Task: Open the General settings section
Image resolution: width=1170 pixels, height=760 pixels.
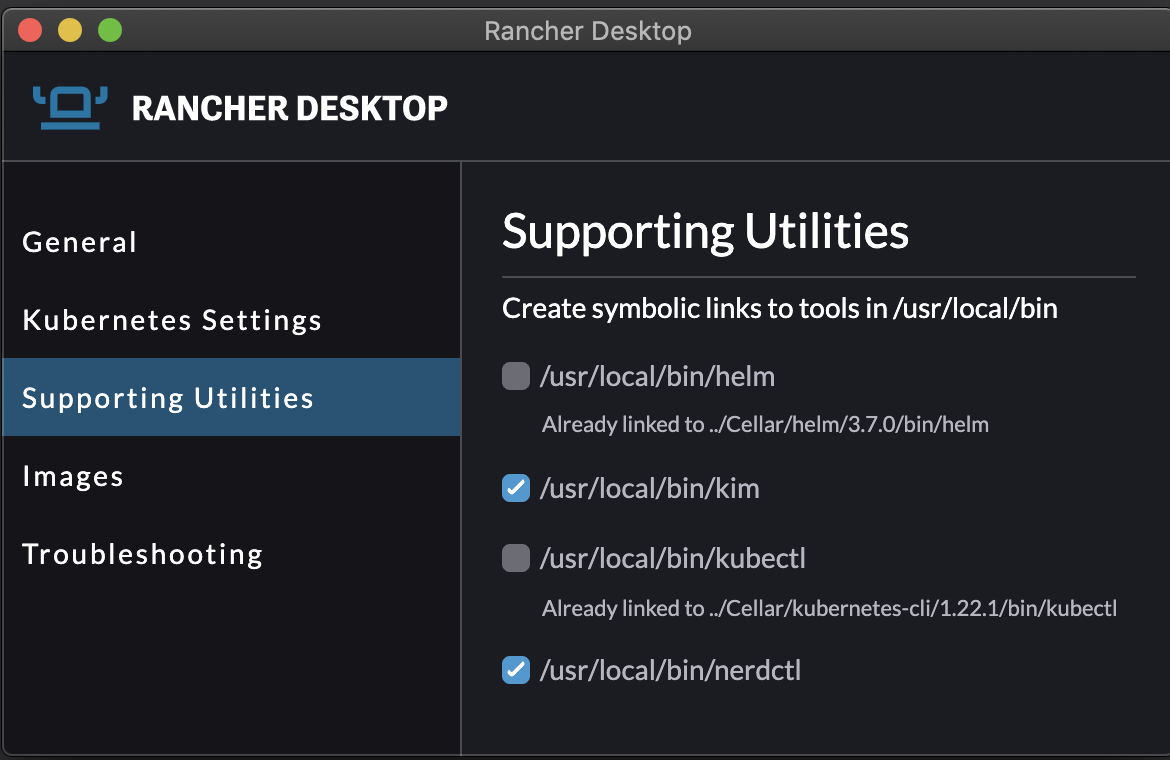Action: (x=79, y=241)
